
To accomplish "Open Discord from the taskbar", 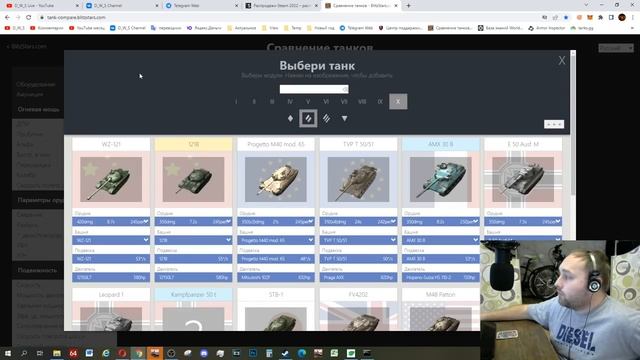I will click(x=204, y=353).
